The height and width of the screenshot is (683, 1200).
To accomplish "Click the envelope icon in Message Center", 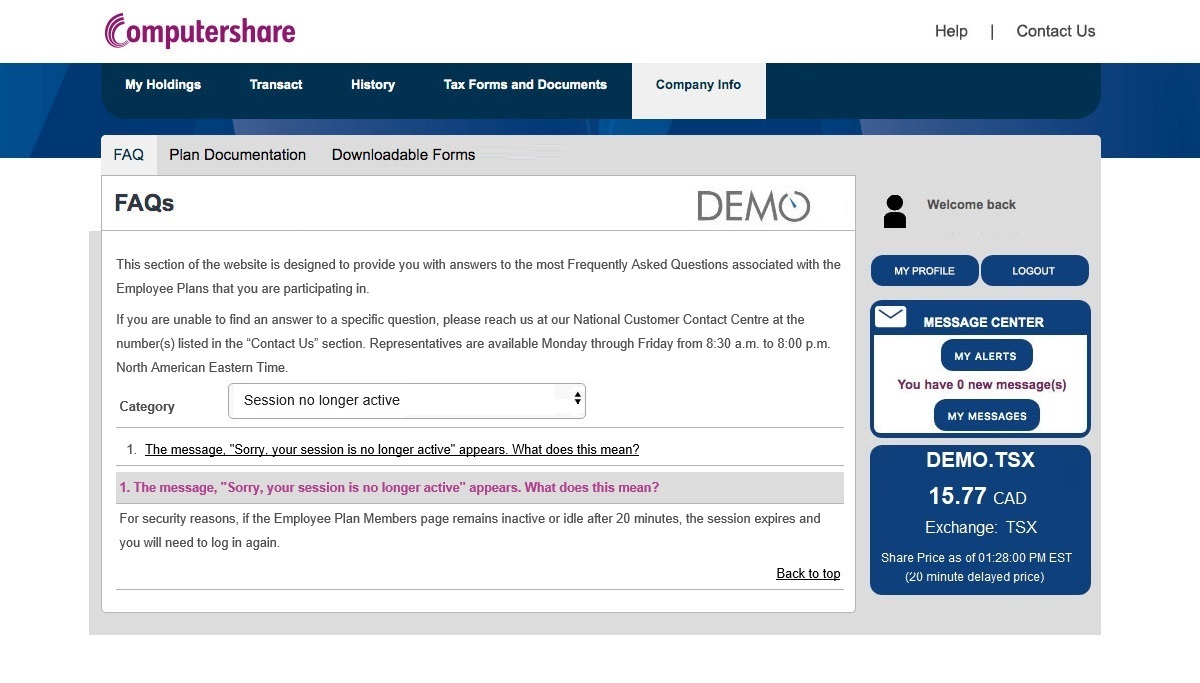I will pos(890,317).
